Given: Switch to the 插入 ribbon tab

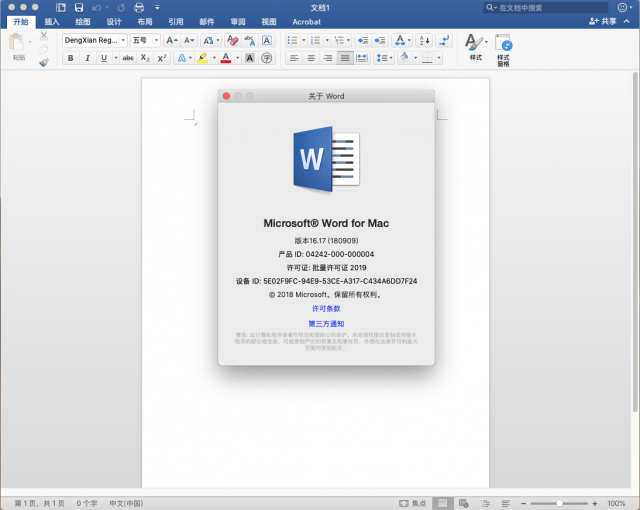Looking at the screenshot, I should click(52, 22).
